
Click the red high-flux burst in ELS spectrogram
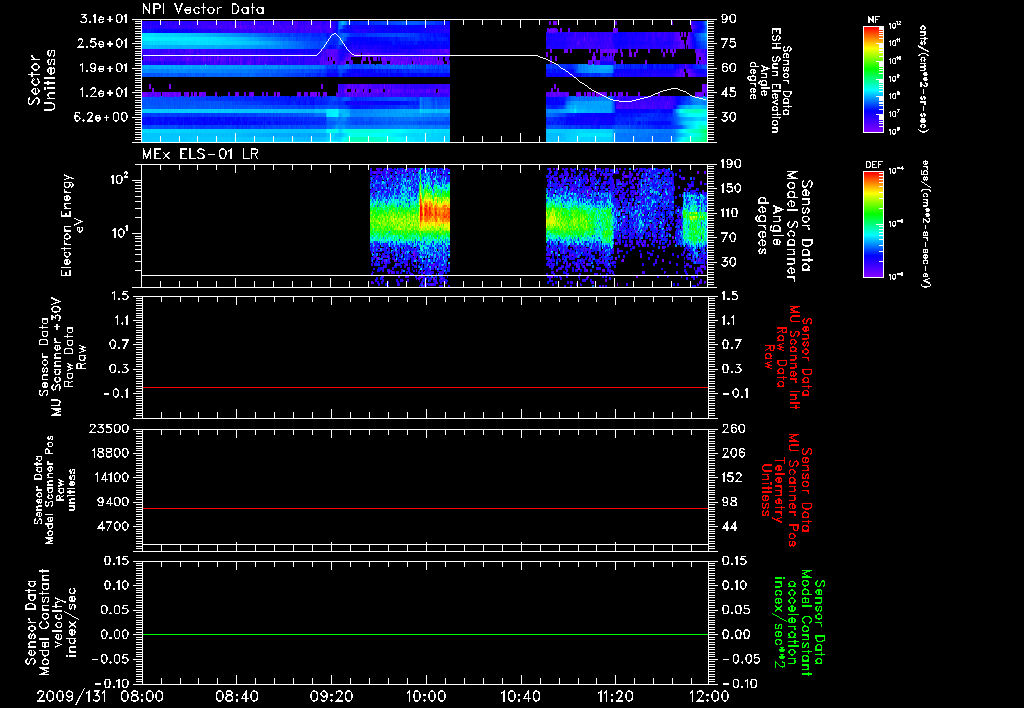click(435, 212)
